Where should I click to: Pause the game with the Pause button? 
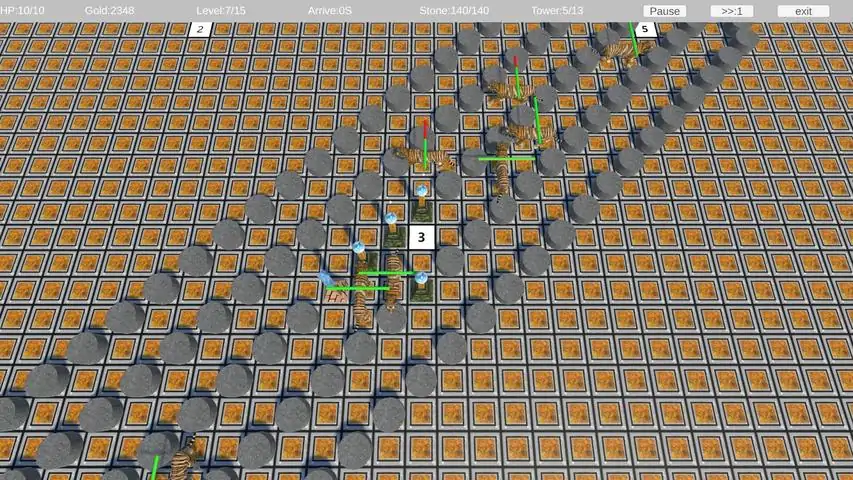click(x=664, y=11)
